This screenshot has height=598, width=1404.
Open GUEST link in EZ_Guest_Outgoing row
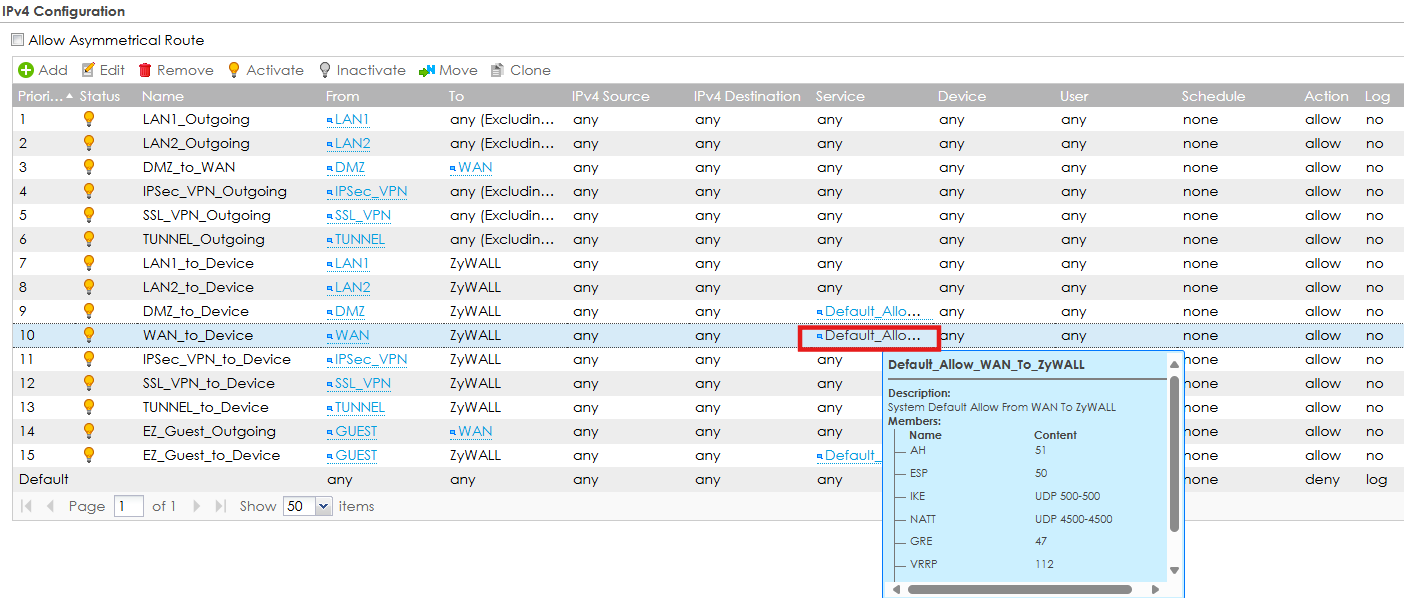click(352, 431)
